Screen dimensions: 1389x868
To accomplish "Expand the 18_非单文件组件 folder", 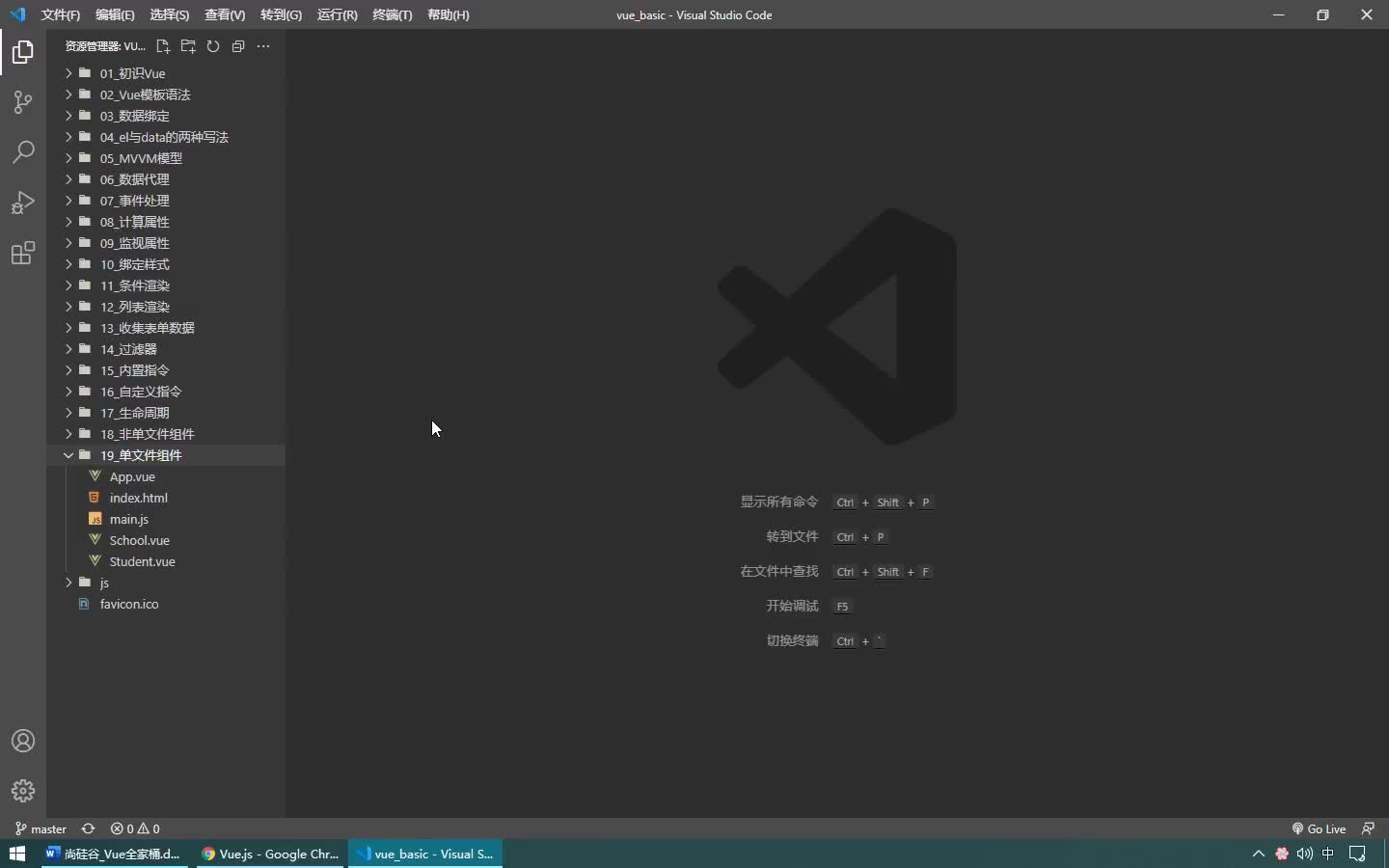I will [166, 434].
